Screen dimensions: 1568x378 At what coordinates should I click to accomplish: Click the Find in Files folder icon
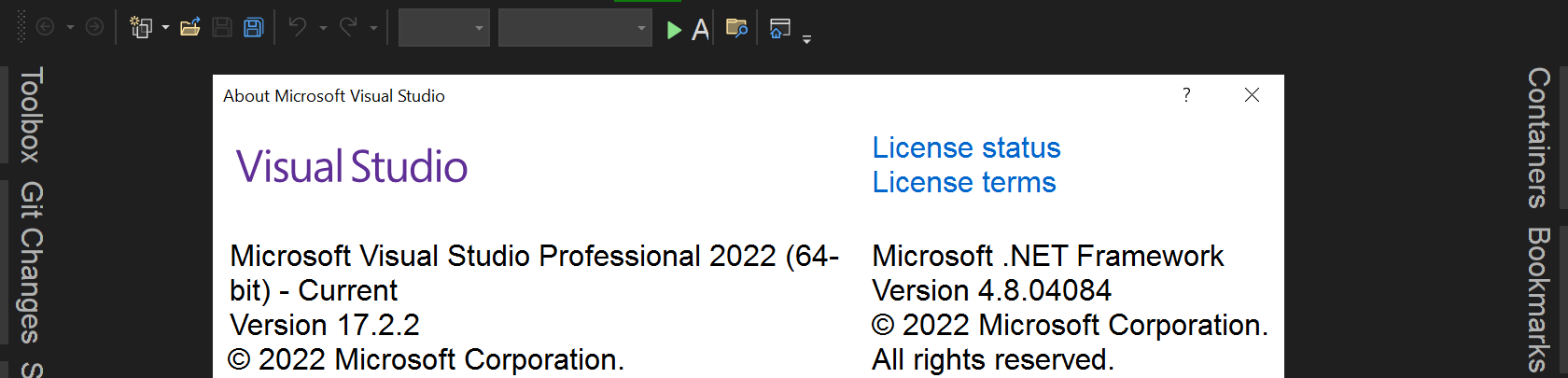click(x=736, y=28)
